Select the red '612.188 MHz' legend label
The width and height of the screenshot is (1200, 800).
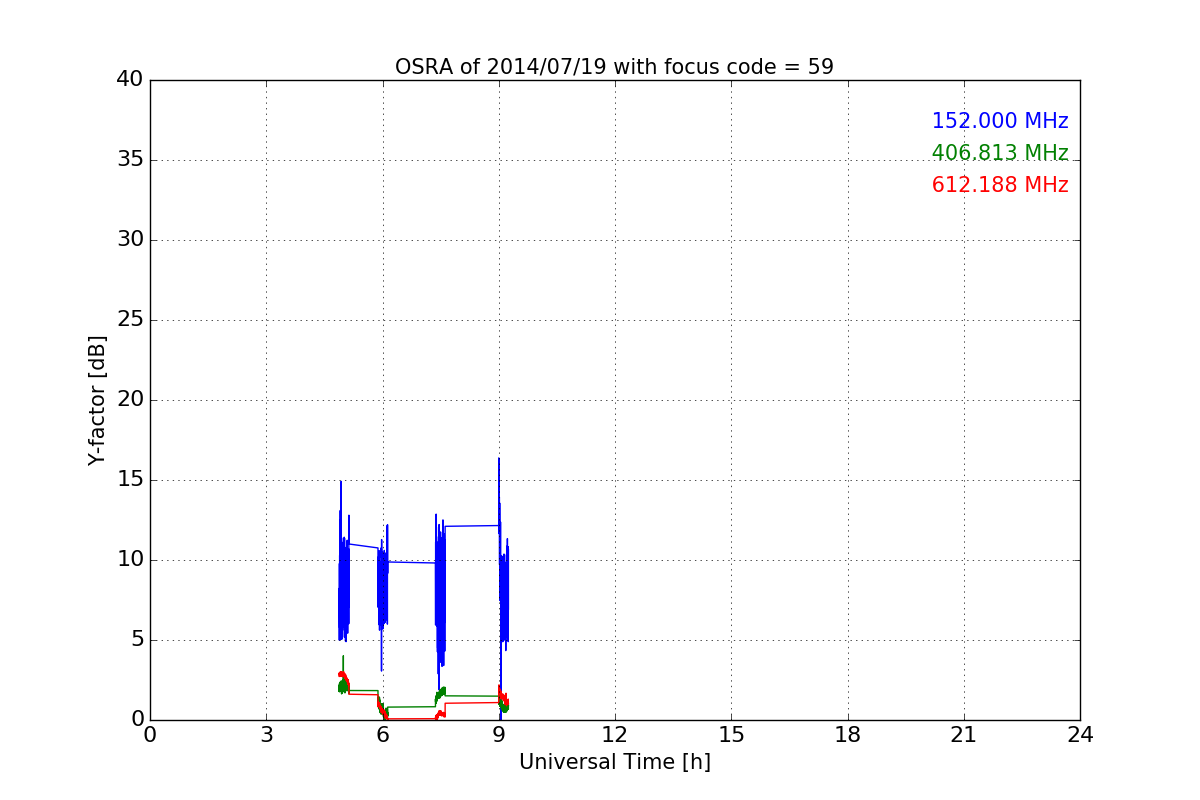click(1000, 185)
